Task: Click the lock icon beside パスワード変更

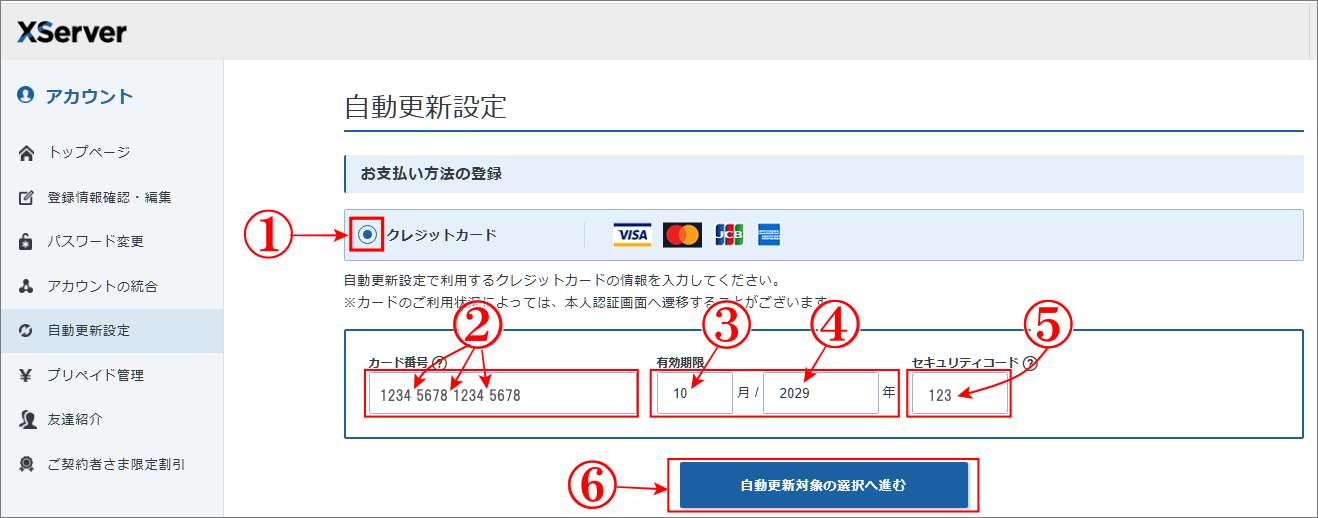Action: click(27, 242)
